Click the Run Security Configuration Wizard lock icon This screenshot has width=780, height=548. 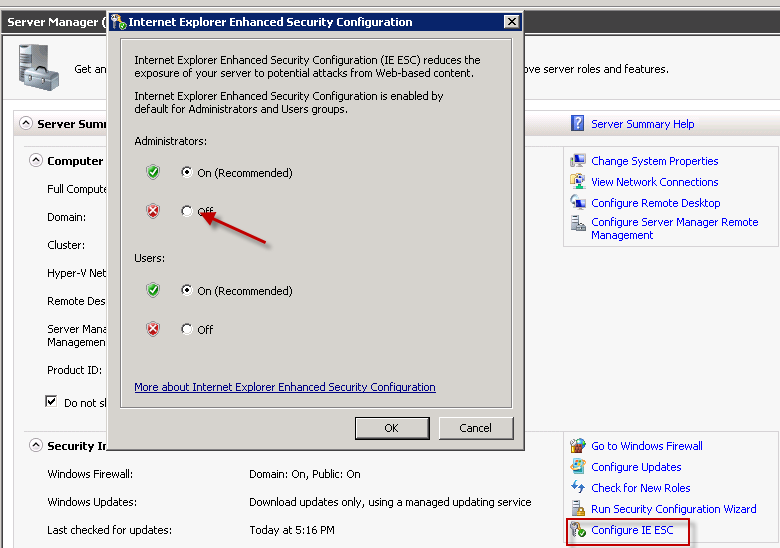click(578, 508)
